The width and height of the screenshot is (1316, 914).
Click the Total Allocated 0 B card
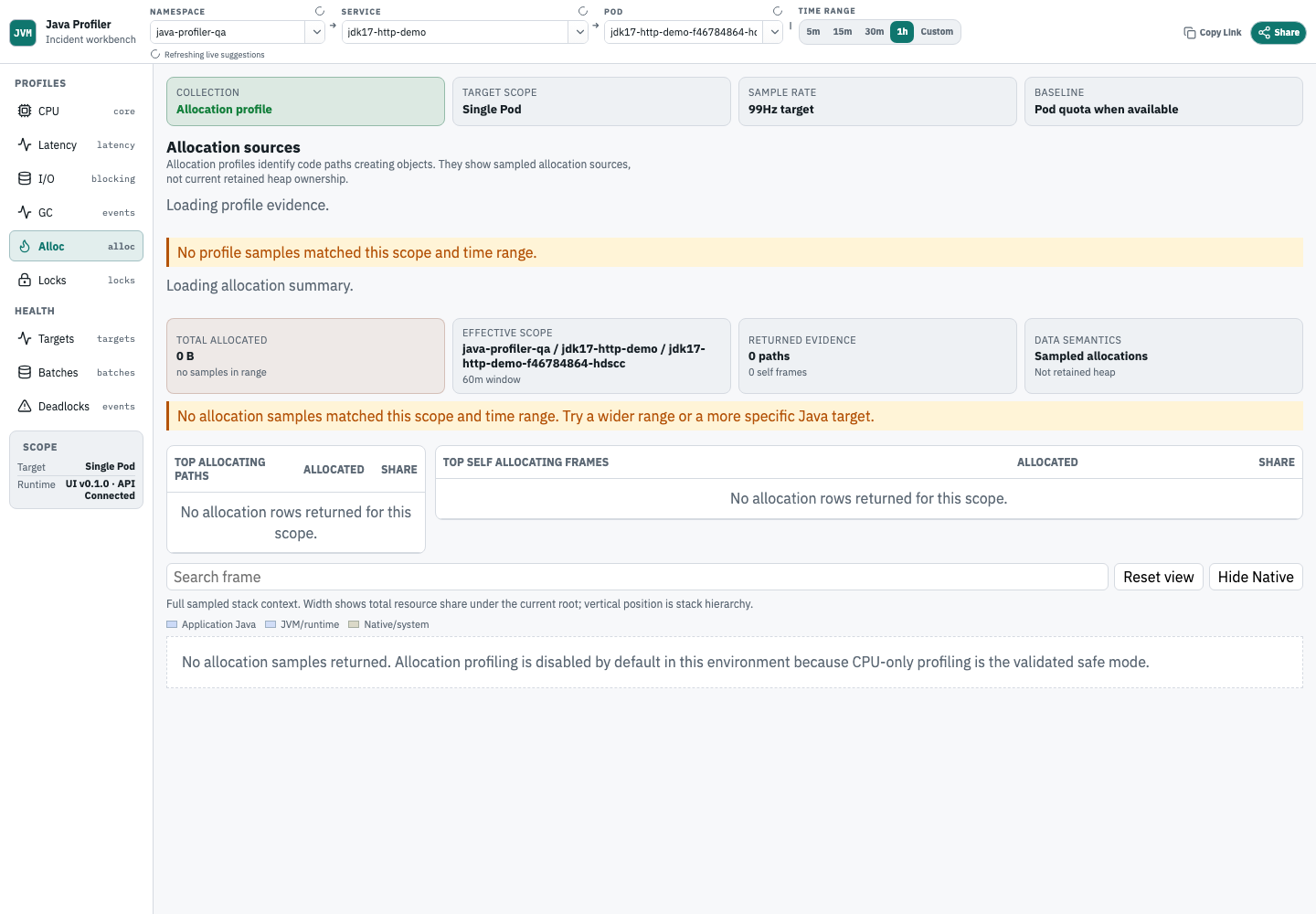(305, 356)
